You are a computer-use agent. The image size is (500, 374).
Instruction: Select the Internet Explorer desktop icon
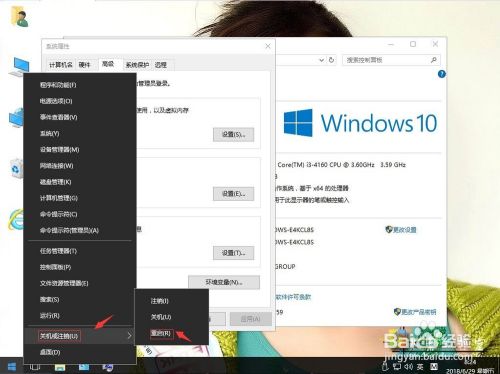[x=16, y=219]
